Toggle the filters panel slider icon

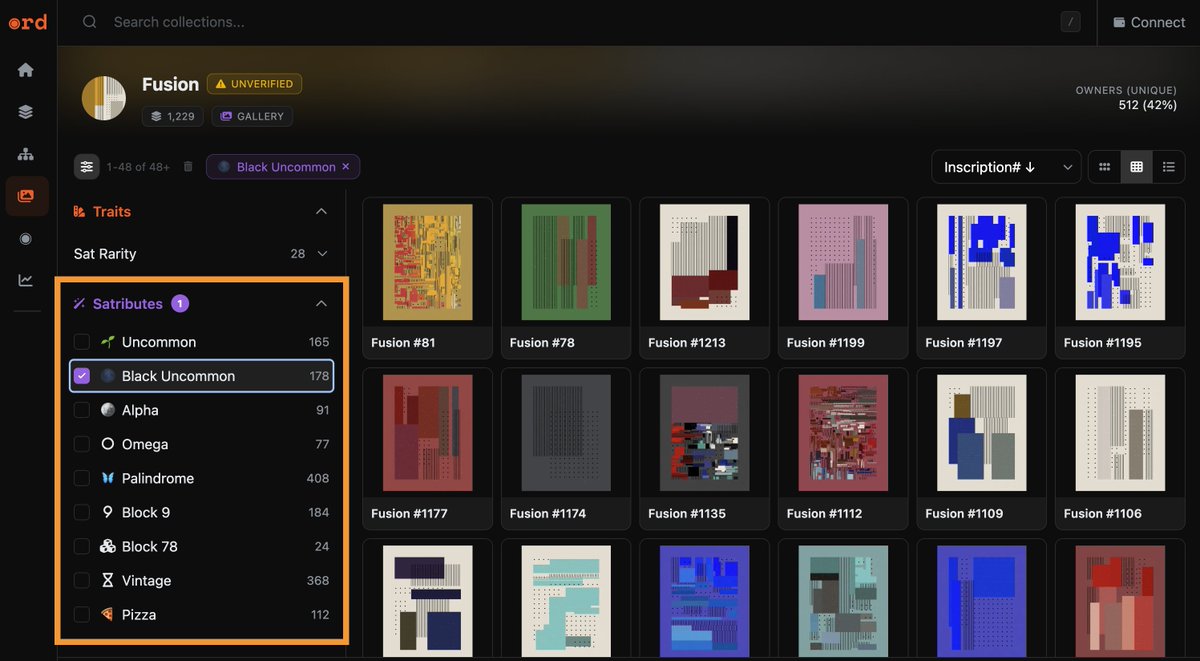tap(87, 167)
